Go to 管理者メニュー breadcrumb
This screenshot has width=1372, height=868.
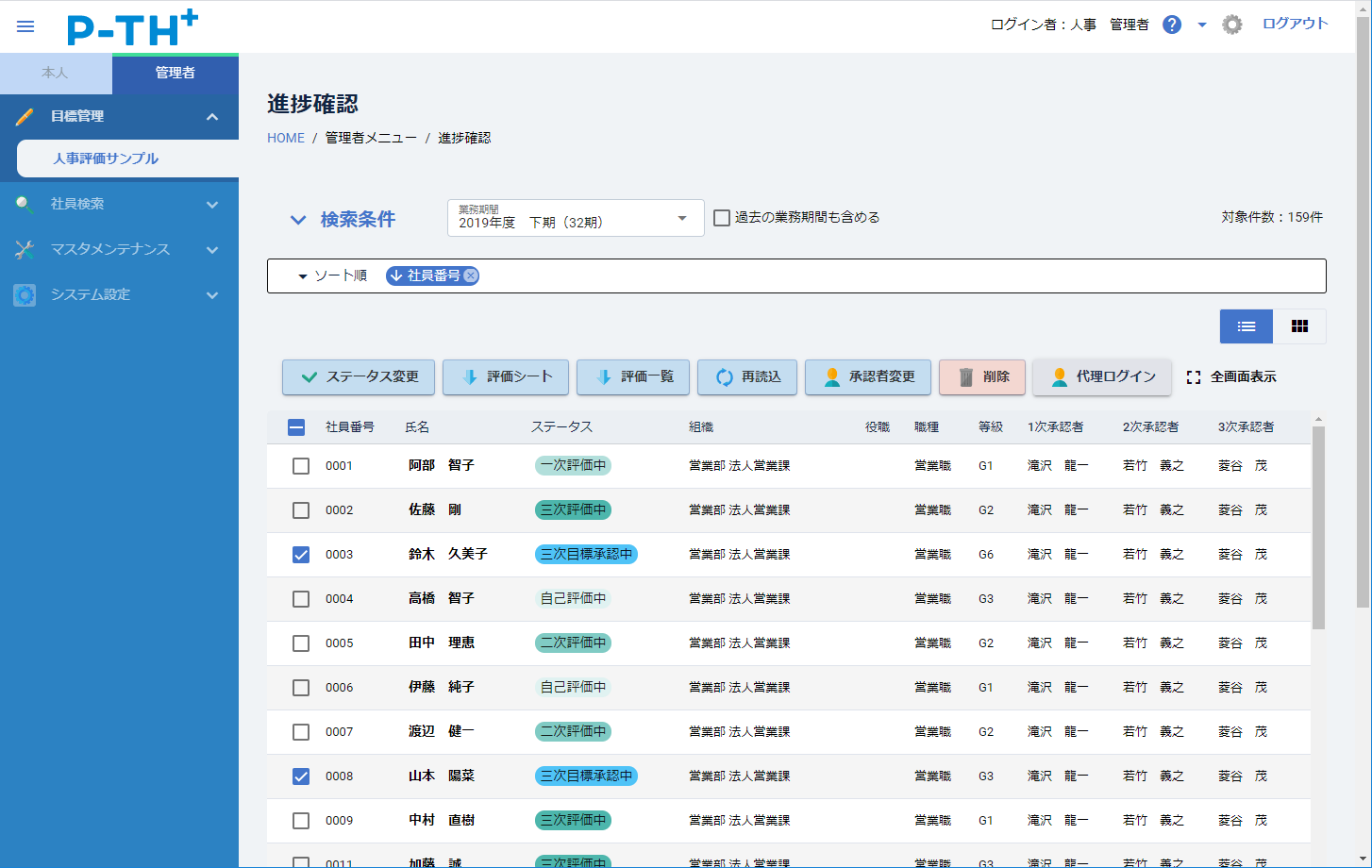click(368, 138)
